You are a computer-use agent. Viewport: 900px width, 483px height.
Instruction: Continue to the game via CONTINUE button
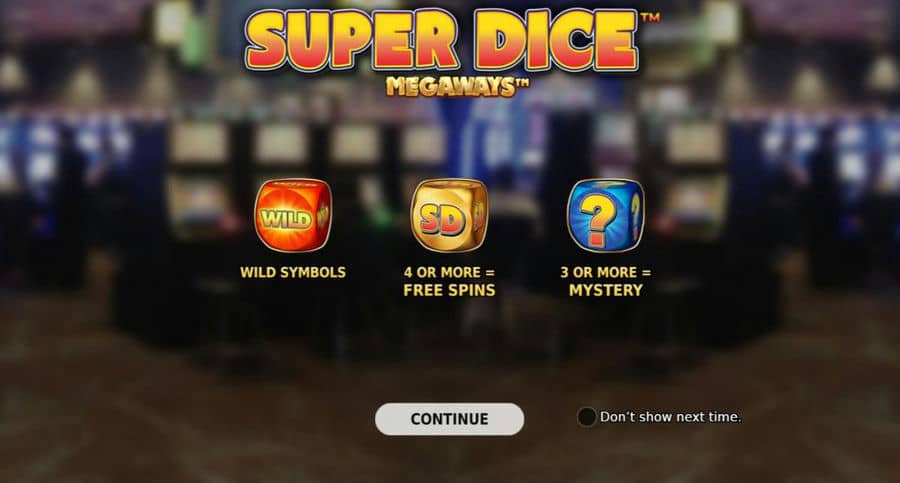449,419
